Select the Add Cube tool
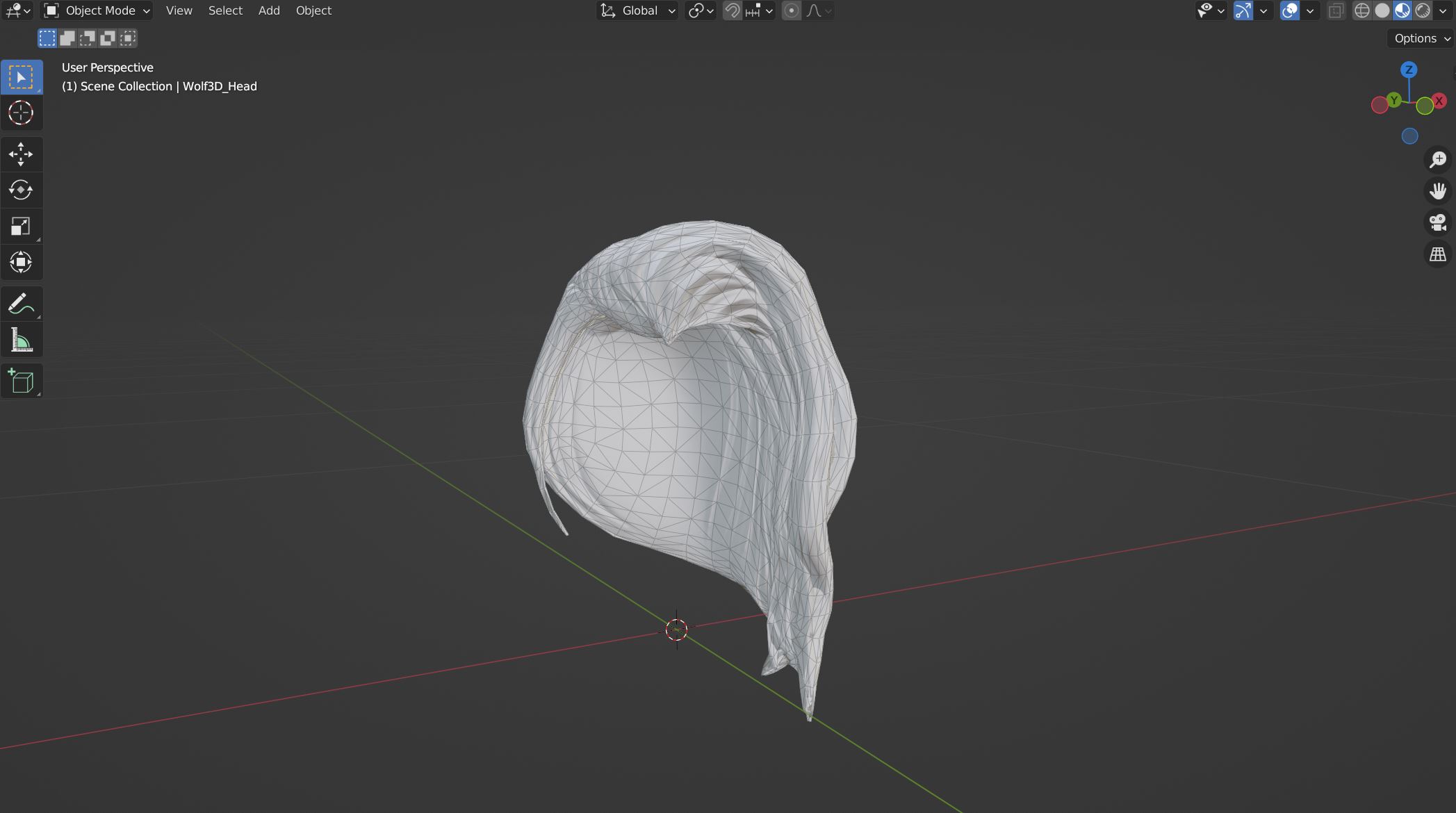Viewport: 1456px width, 813px height. click(x=21, y=381)
